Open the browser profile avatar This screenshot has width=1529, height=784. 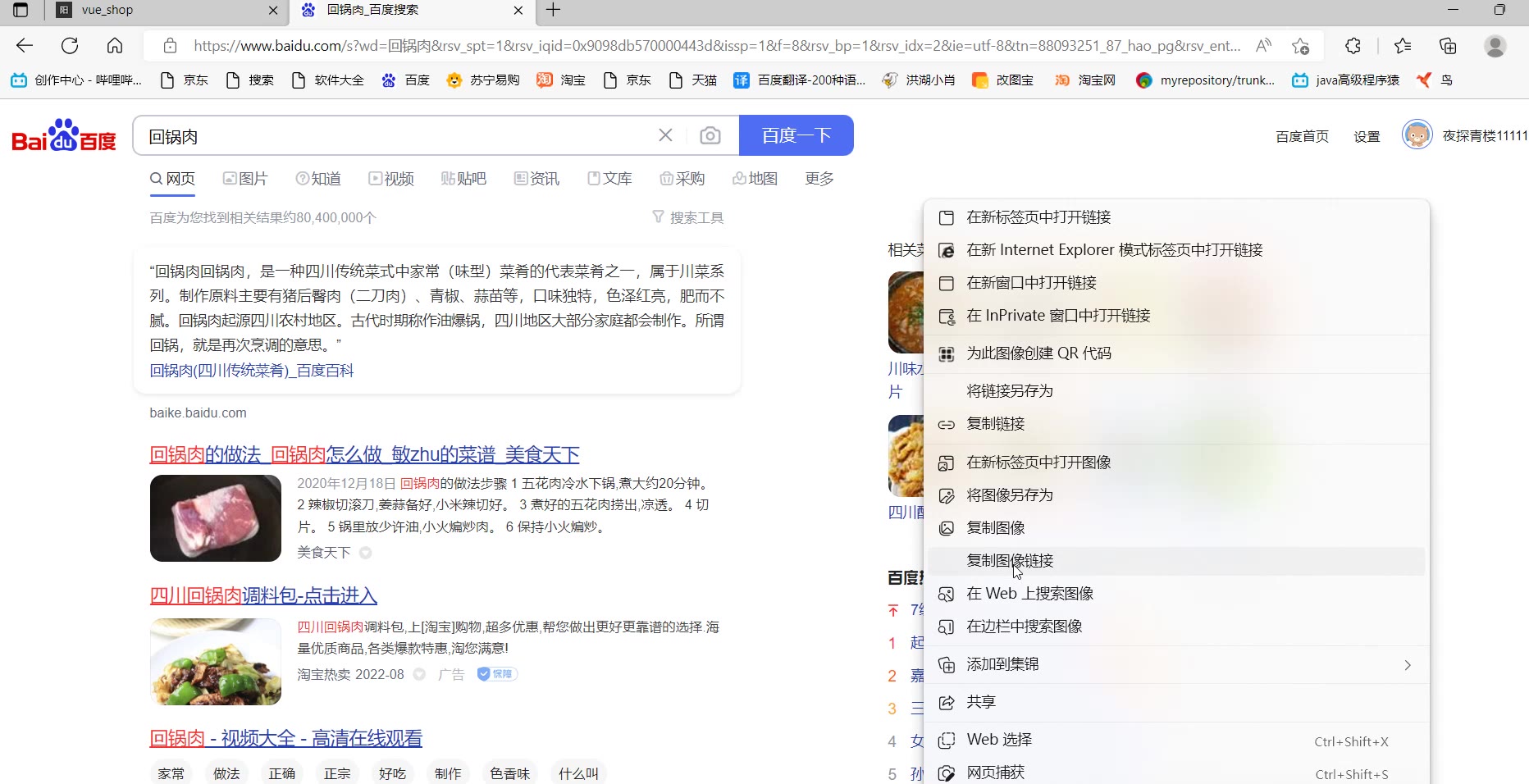[x=1495, y=46]
